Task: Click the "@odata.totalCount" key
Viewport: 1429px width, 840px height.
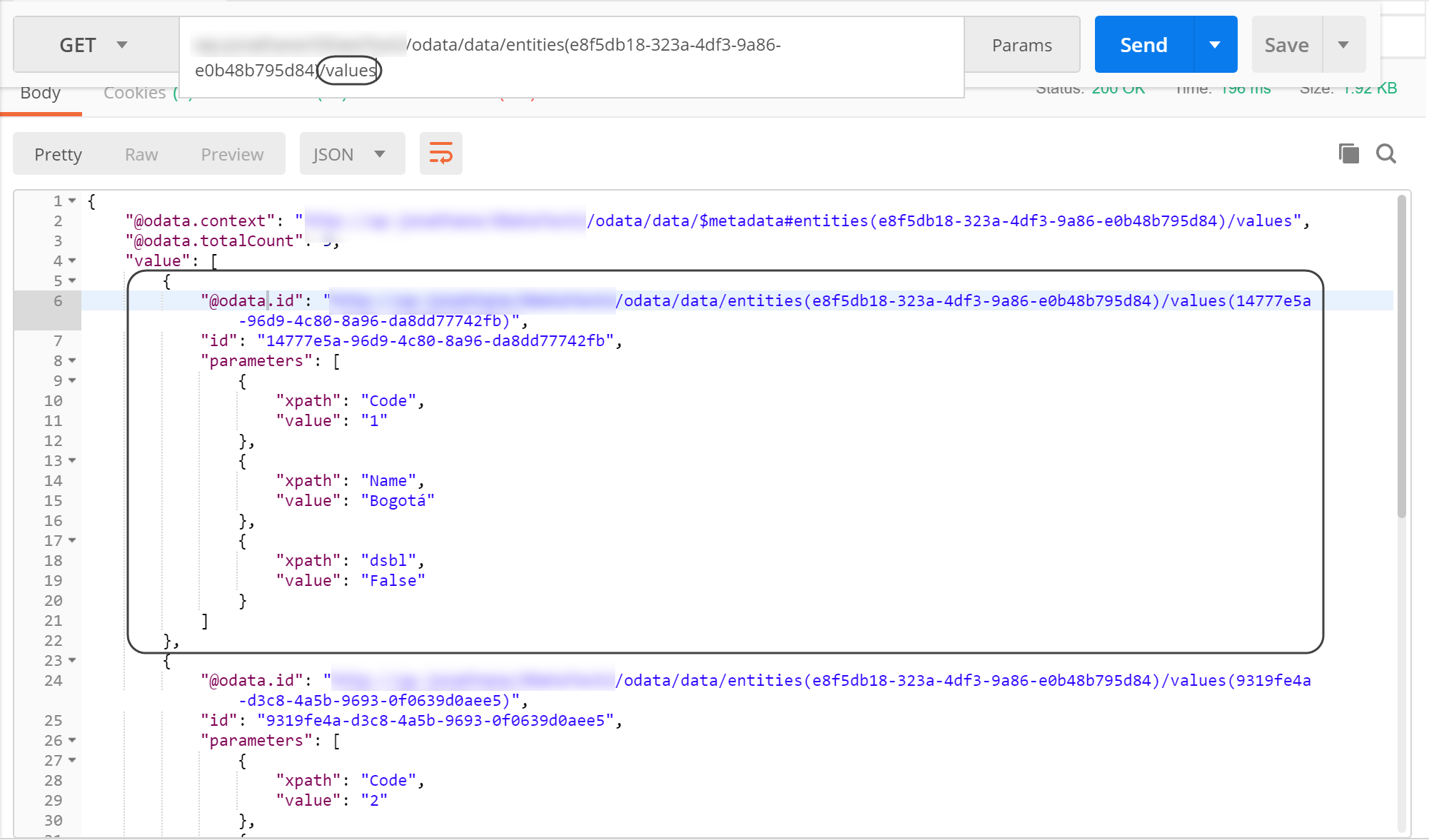Action: click(x=214, y=241)
